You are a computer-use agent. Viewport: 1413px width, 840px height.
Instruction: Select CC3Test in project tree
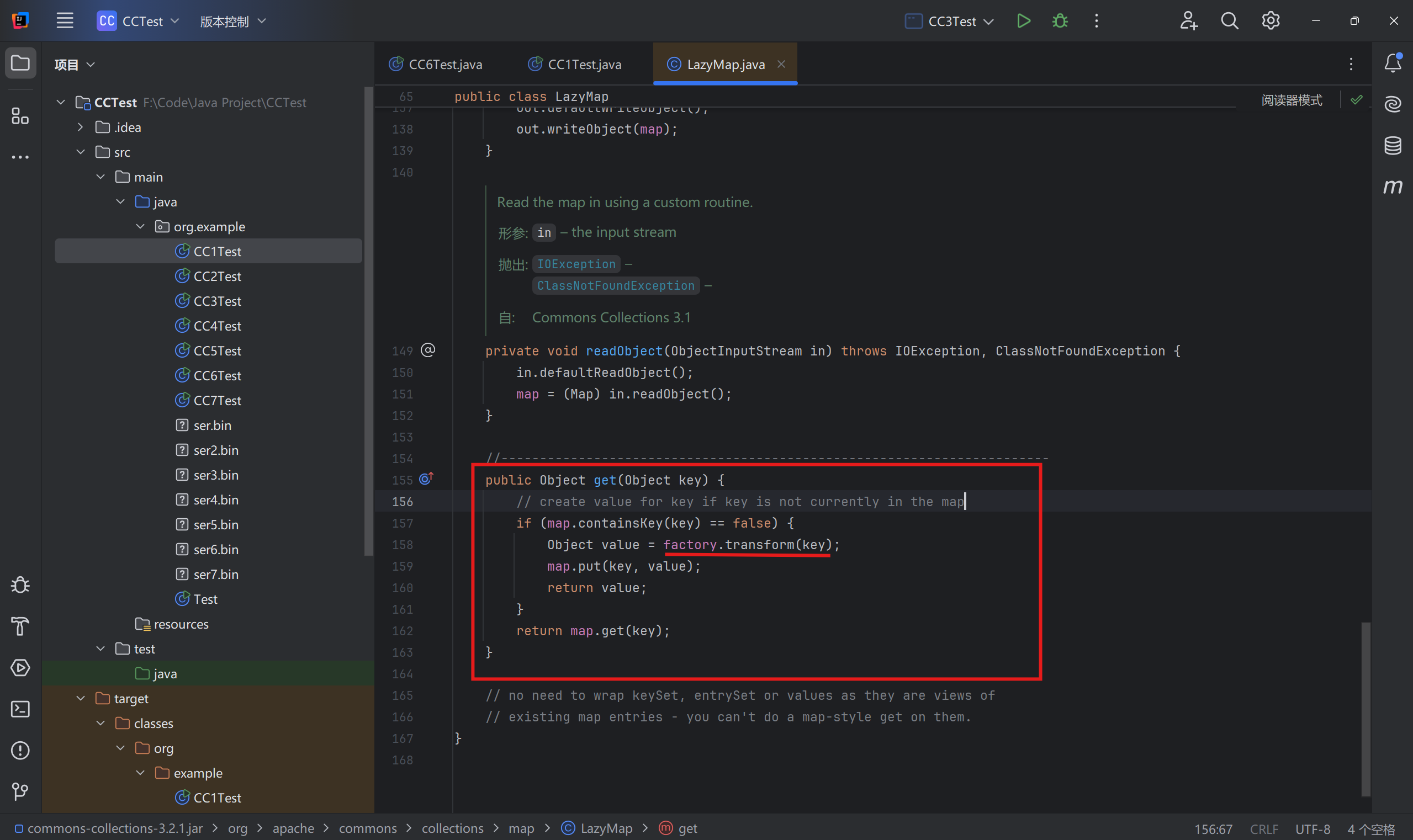point(208,301)
